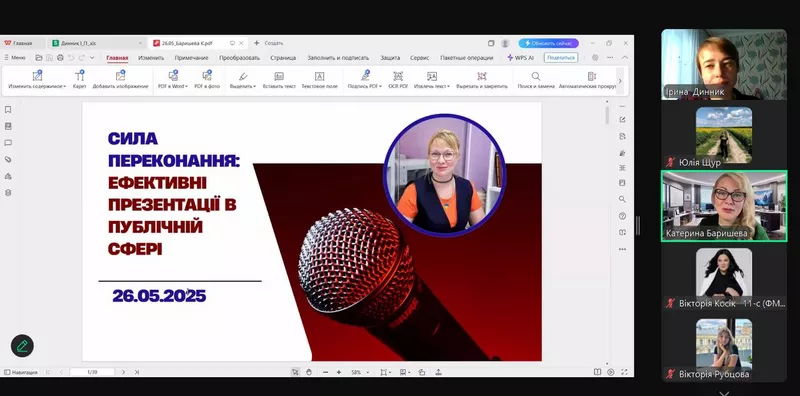Viewport: 800px width, 396px height.
Task: Expand the Выделить dropdown
Action: click(243, 80)
